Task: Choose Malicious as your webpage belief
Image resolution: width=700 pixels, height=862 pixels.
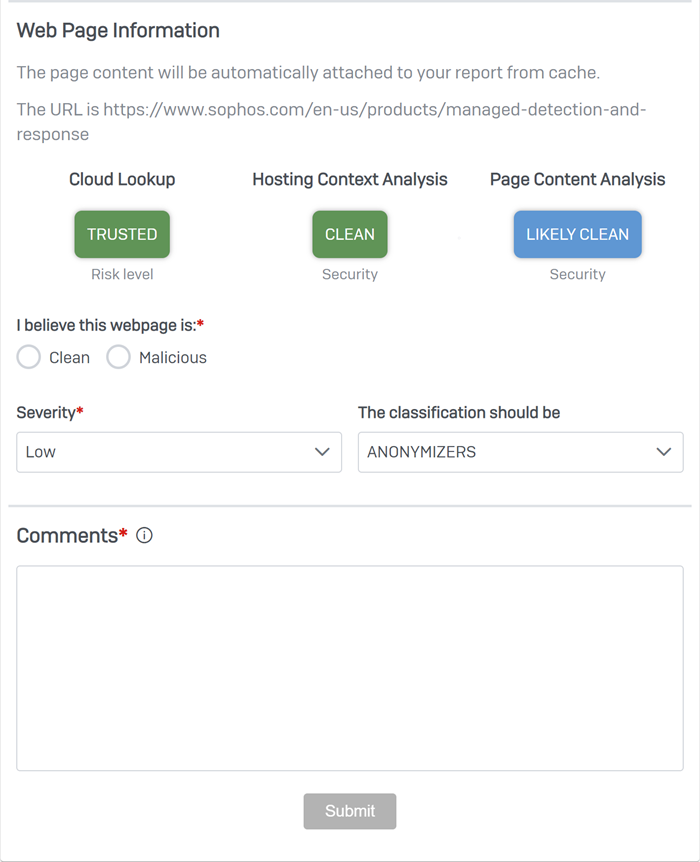Action: pyautogui.click(x=118, y=356)
